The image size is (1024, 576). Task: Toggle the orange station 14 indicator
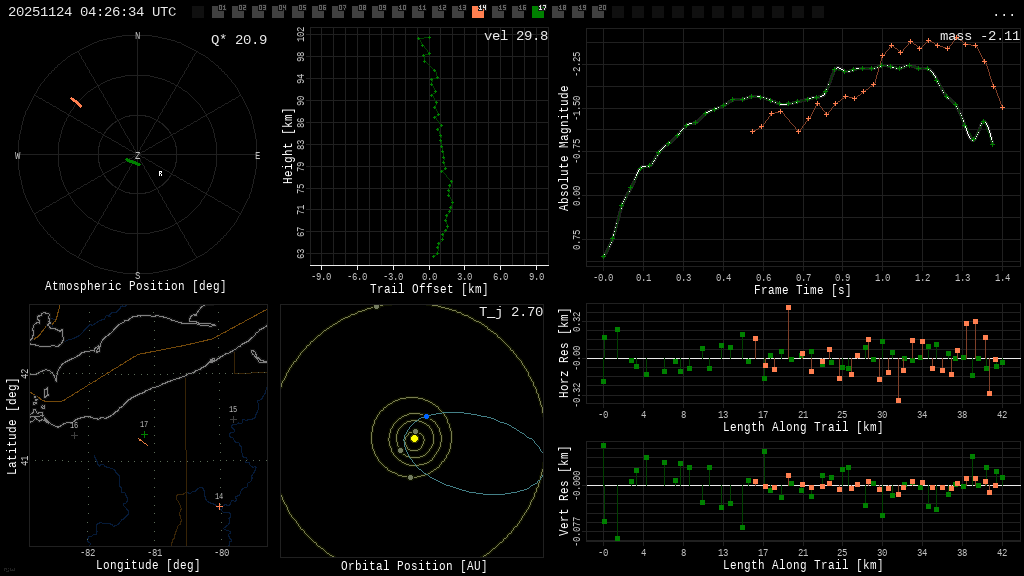(478, 12)
